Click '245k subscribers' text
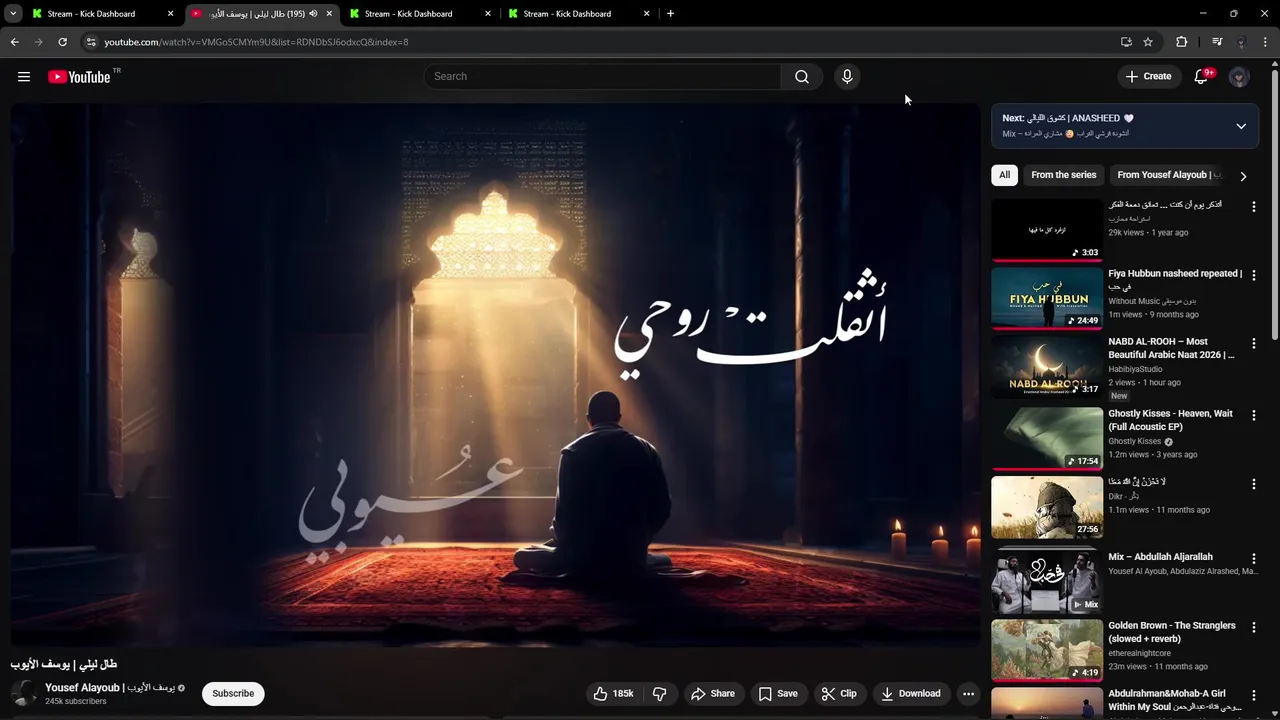The image size is (1280, 720). point(76,702)
